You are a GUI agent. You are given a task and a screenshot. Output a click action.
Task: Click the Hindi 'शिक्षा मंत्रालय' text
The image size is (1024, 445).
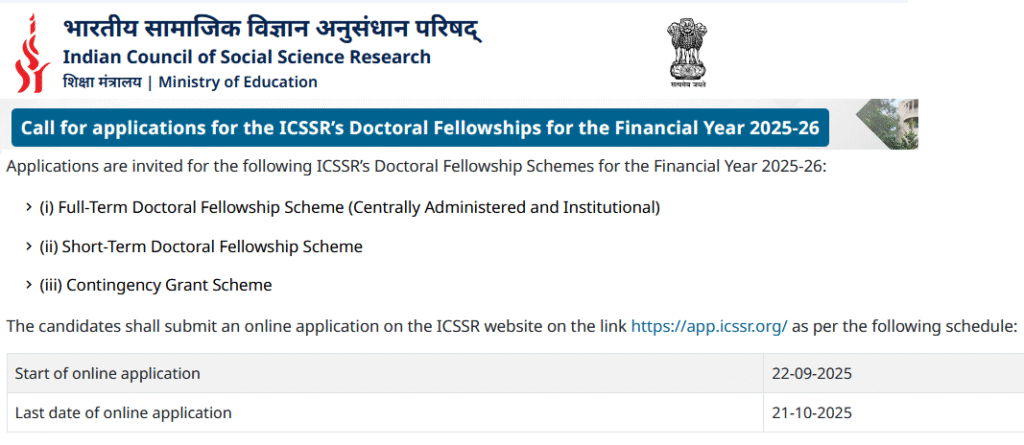pyautogui.click(x=101, y=82)
